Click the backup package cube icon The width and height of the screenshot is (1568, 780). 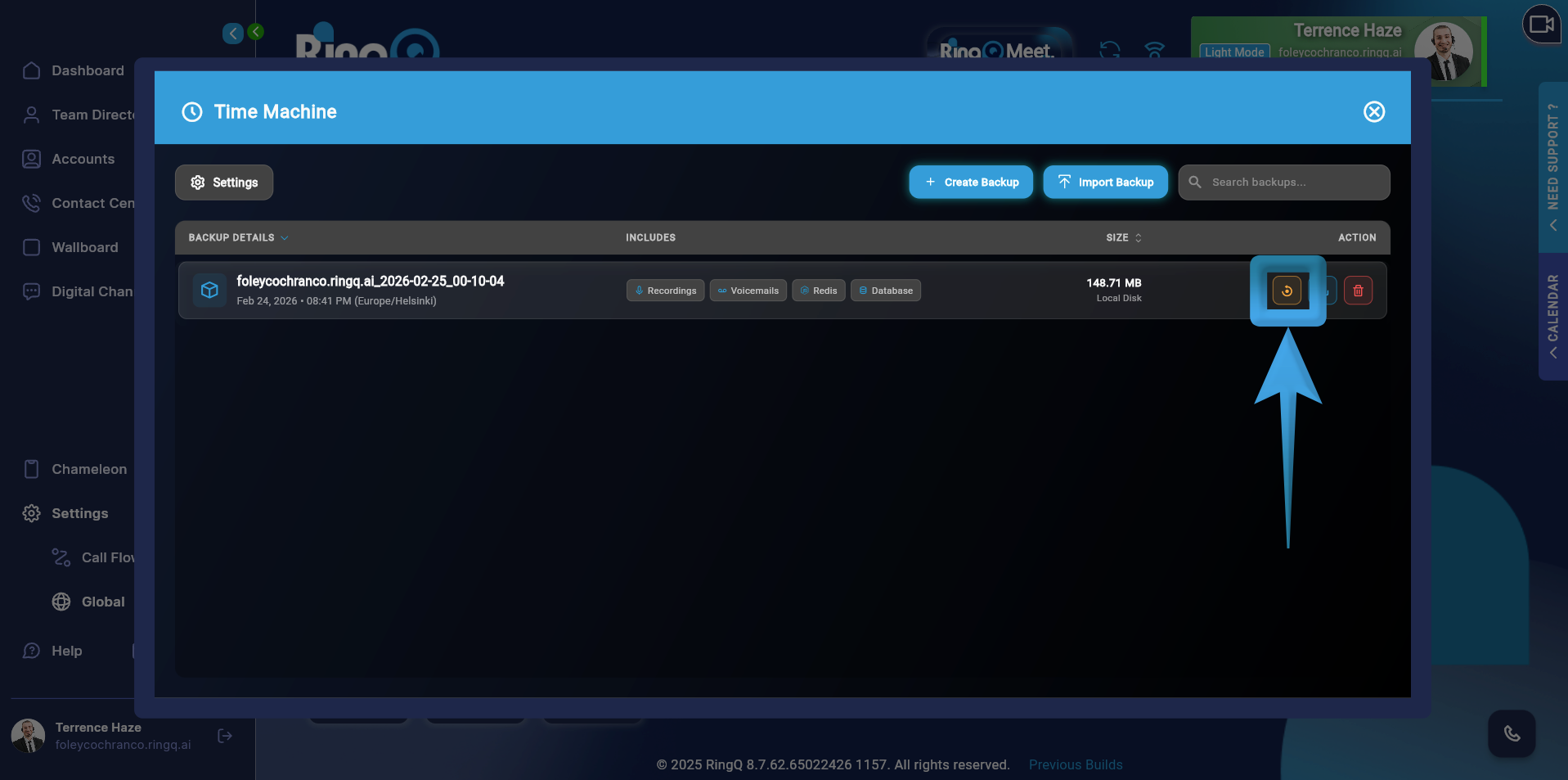[x=209, y=291]
